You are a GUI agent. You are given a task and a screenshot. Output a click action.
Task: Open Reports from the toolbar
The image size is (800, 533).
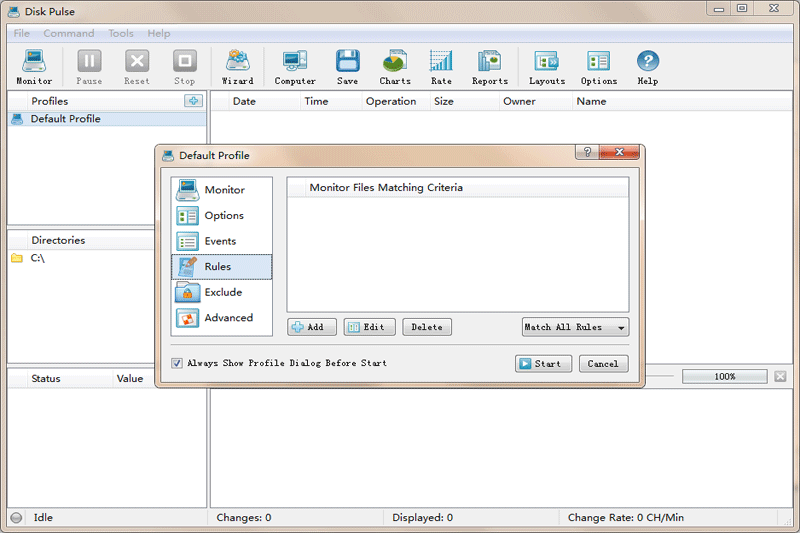tap(490, 67)
